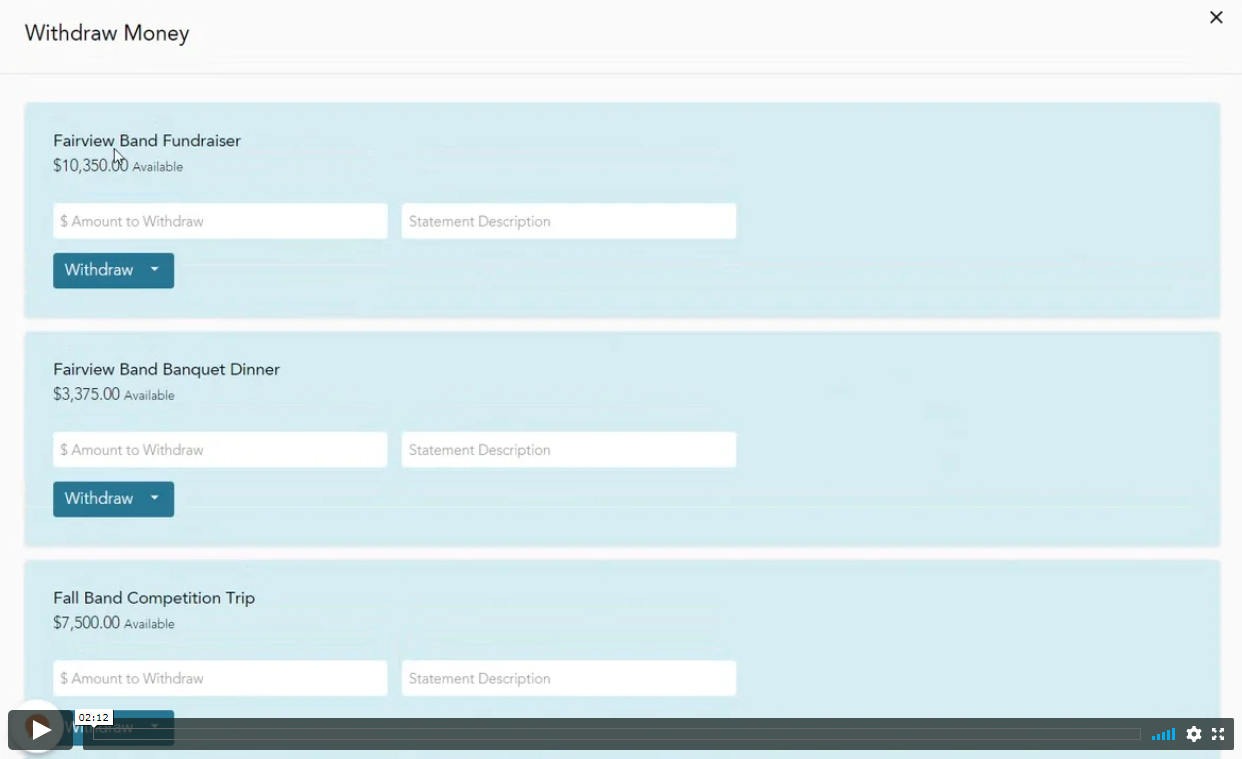The width and height of the screenshot is (1242, 759).
Task: Focus Statement Description for Fall Band Competition Trip
Action: click(x=568, y=678)
